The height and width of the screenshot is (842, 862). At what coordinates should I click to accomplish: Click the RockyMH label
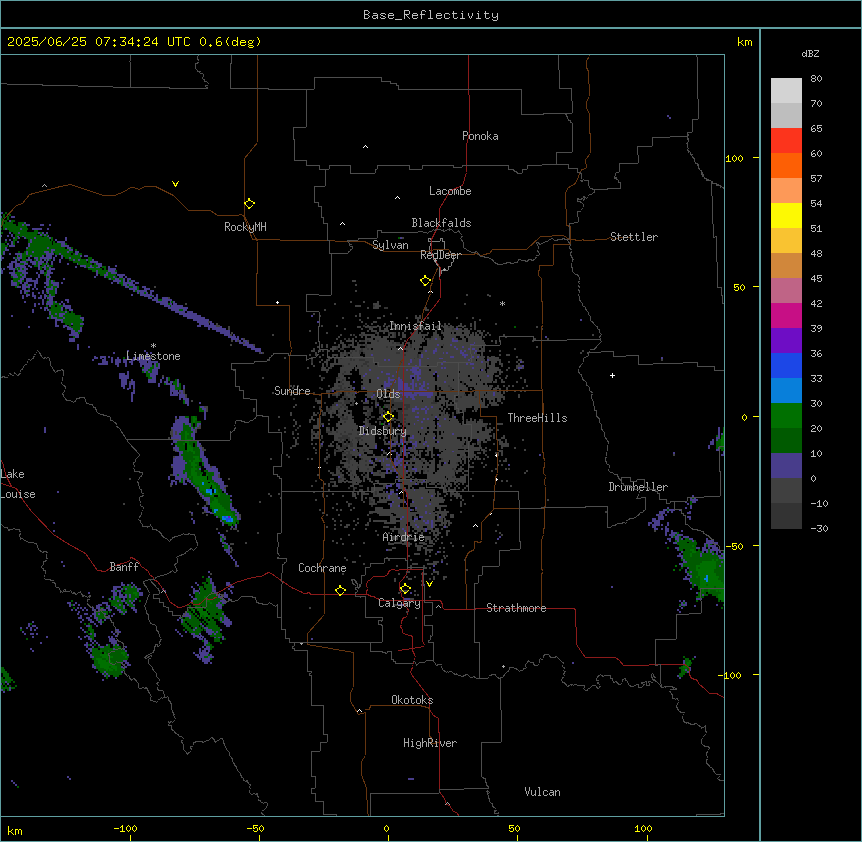pos(245,227)
